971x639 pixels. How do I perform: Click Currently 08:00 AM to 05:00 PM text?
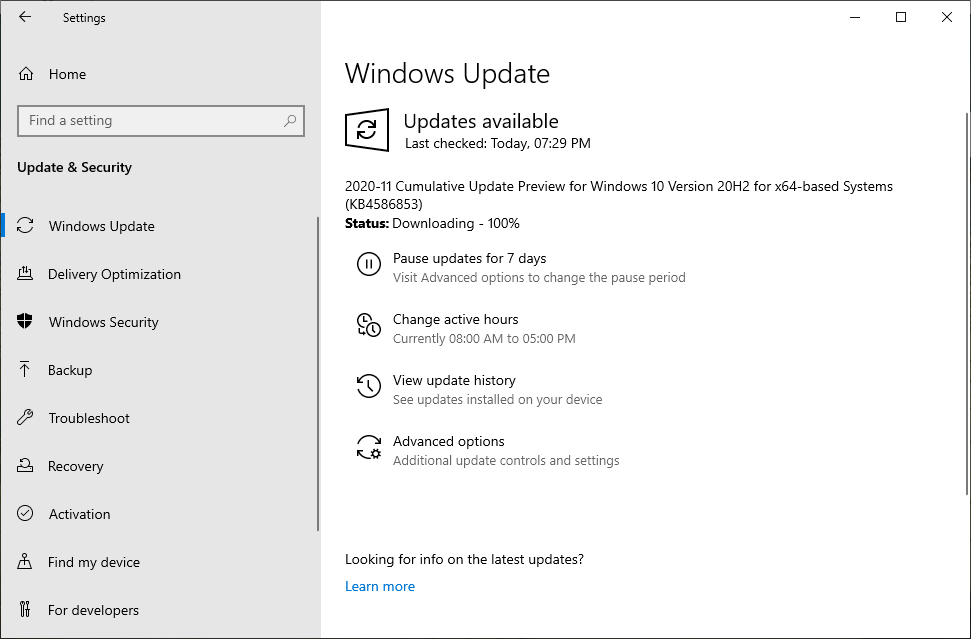[484, 339]
